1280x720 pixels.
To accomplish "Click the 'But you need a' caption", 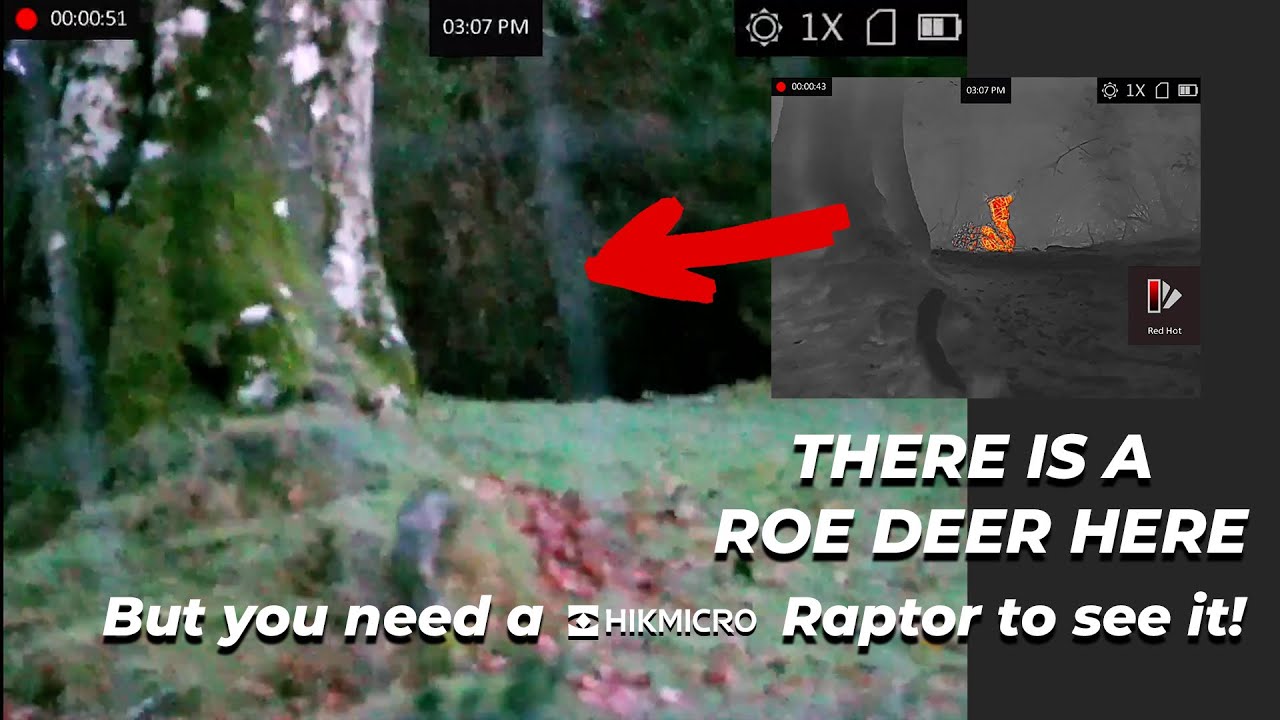I will 324,619.
